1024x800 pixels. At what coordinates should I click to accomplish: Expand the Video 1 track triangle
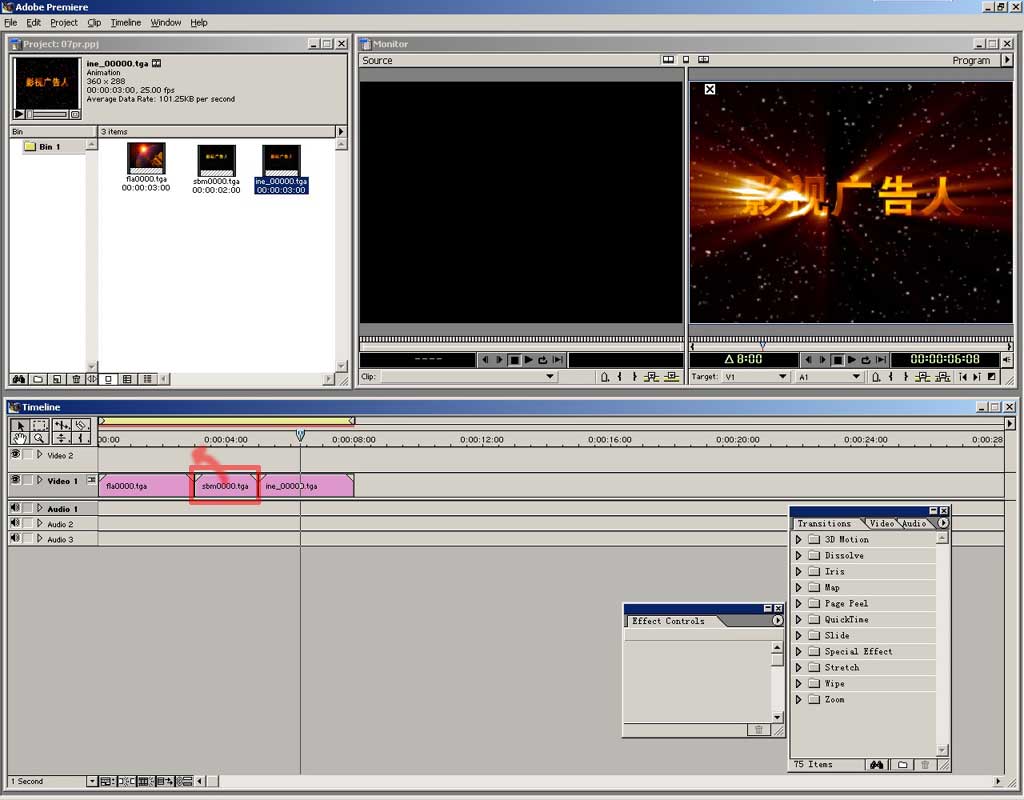click(40, 481)
